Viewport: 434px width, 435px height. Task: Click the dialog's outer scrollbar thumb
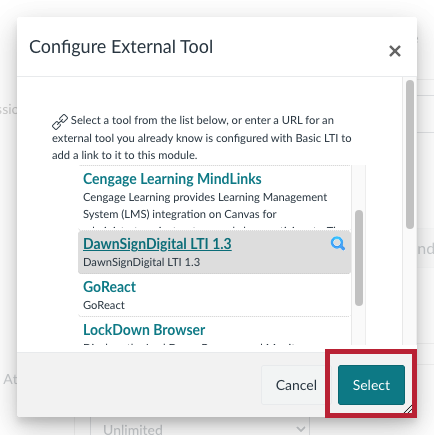[410, 154]
